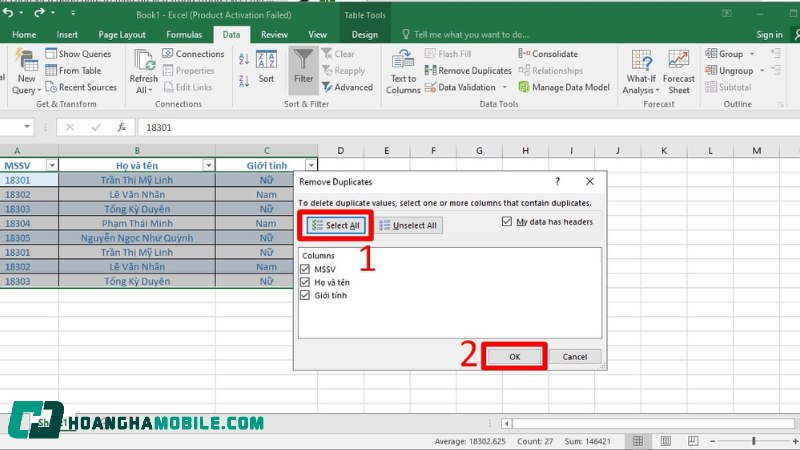Switch to Page Layout view icon
This screenshot has width=800, height=450.
(x=665, y=441)
